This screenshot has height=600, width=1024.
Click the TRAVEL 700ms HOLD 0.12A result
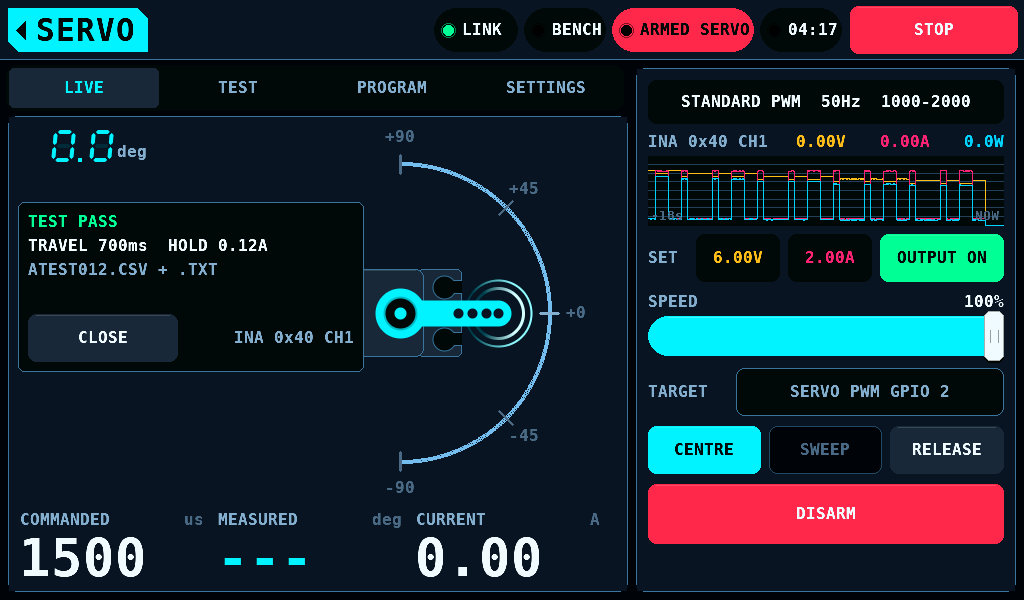148,245
